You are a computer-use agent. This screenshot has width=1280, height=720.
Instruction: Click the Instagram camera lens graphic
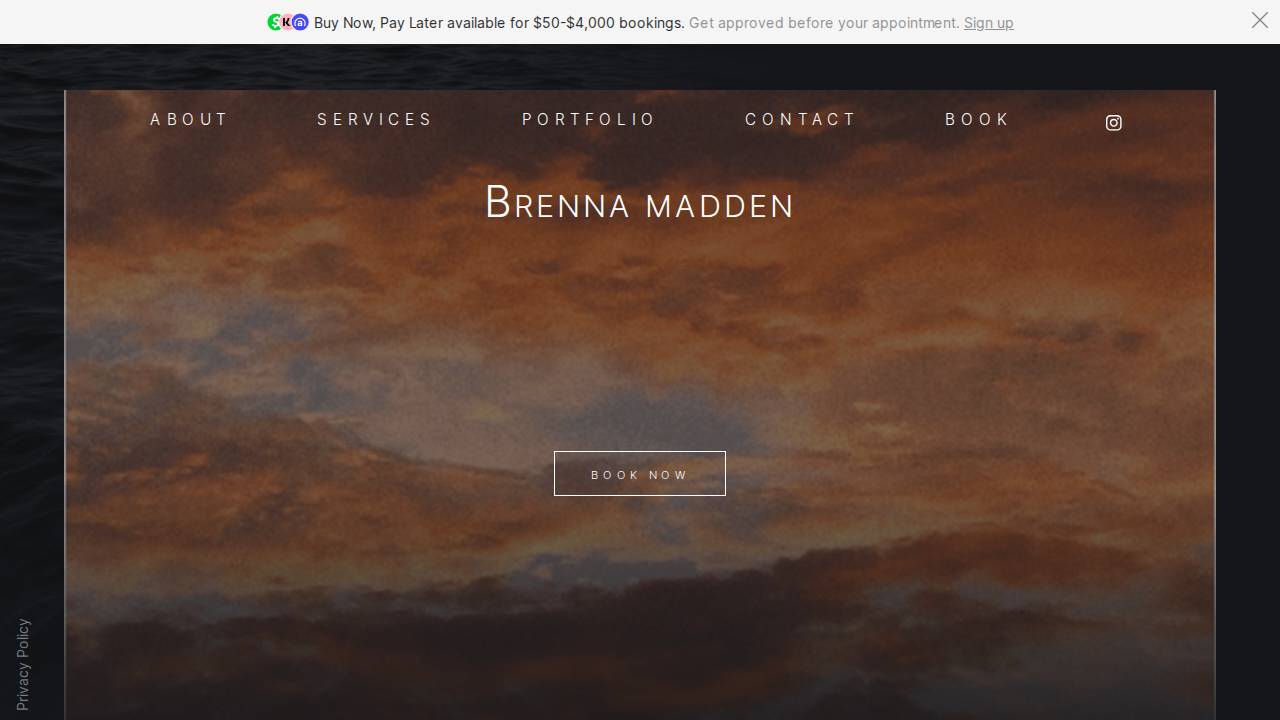click(1114, 122)
